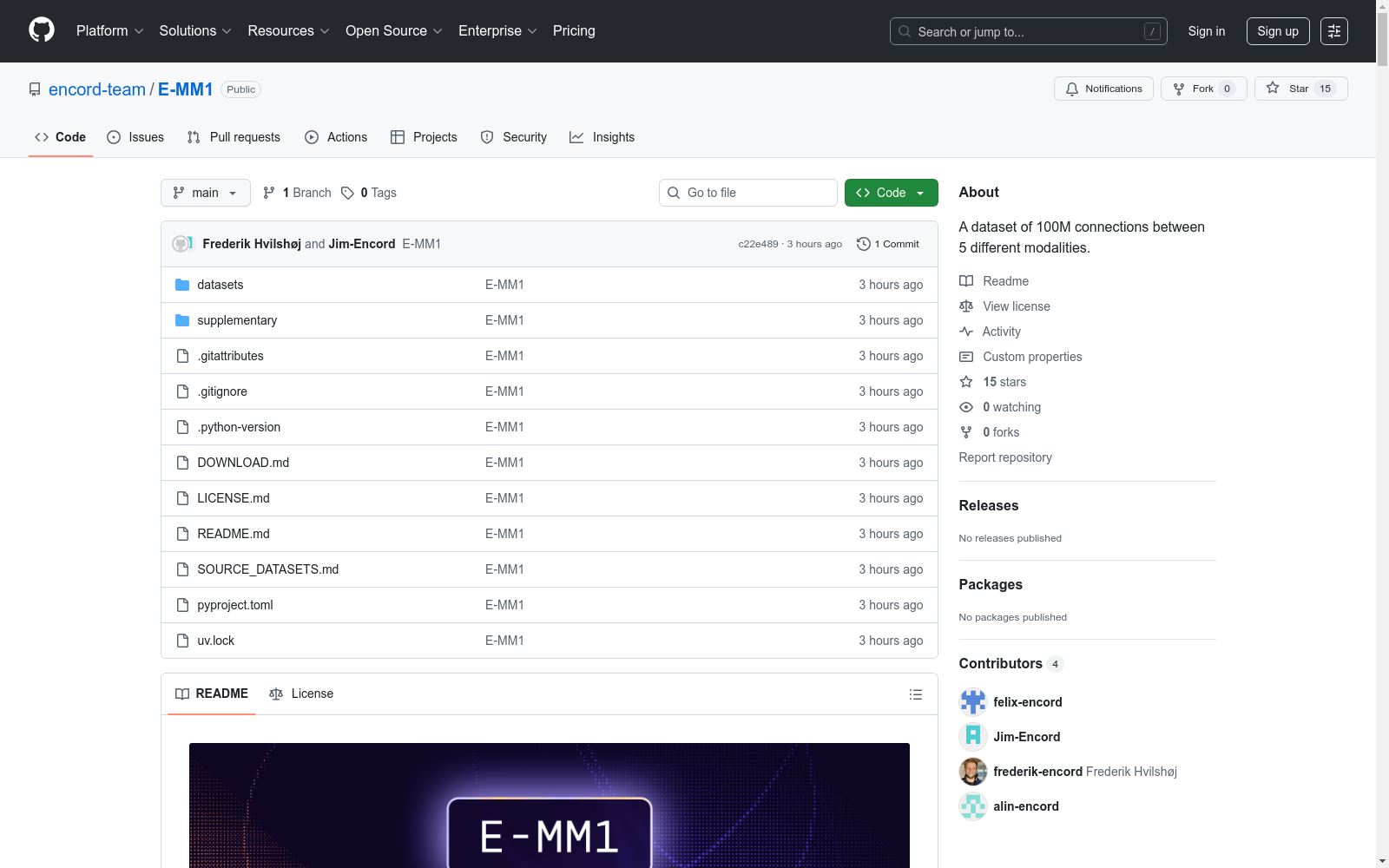Image resolution: width=1389 pixels, height=868 pixels.
Task: Switch to the Security tab
Action: point(514,137)
